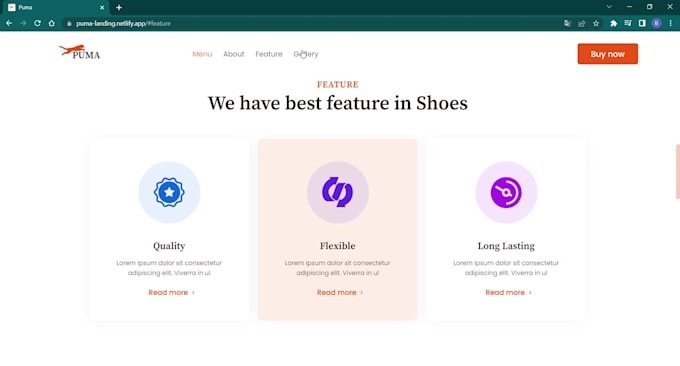
Task: Click the Flexible arrows icon
Action: (337, 192)
